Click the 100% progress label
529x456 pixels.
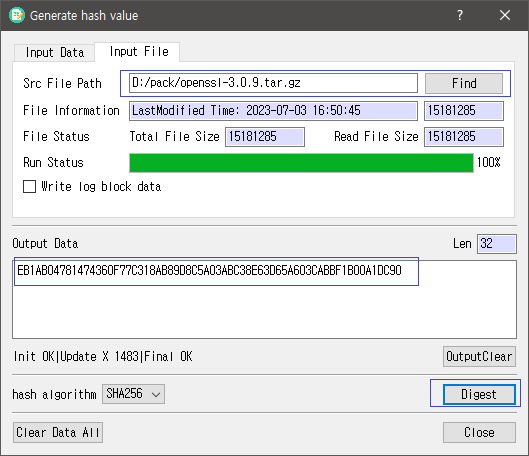click(488, 163)
